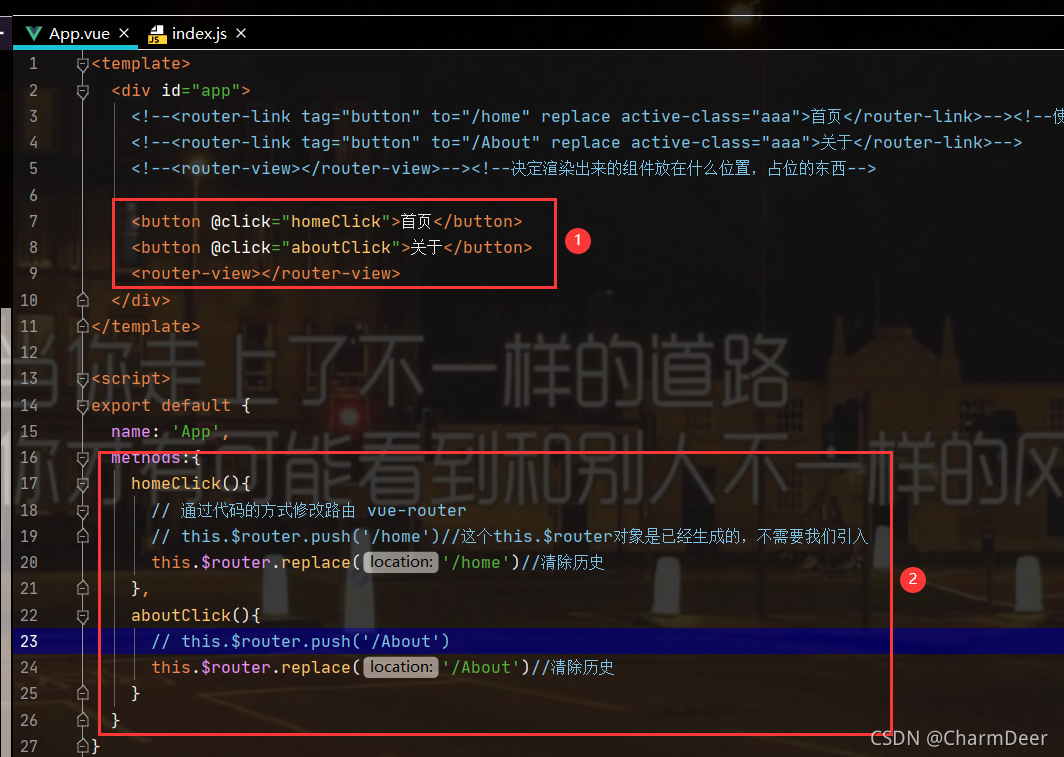Viewport: 1064px width, 757px height.
Task: Click line number 7 in the gutter
Action: pyautogui.click(x=33, y=221)
